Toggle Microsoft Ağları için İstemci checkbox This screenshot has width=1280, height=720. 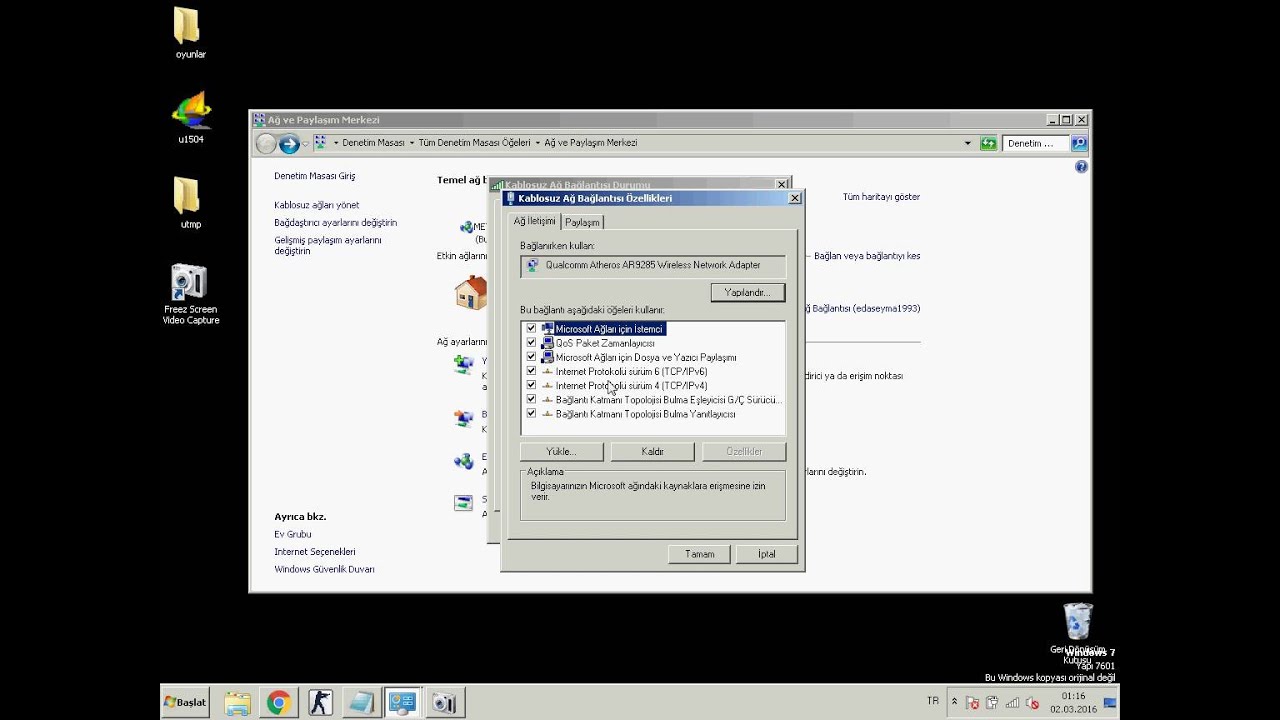pos(531,329)
